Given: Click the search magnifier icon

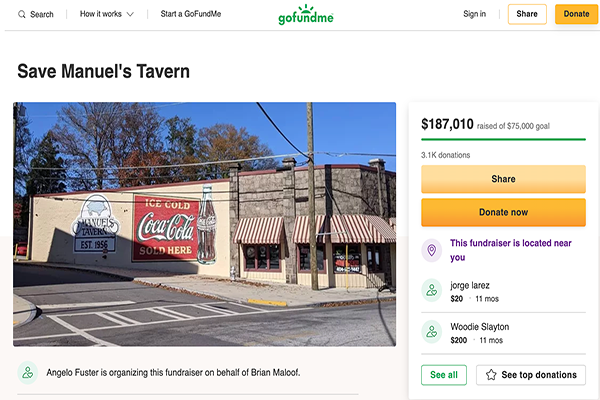Looking at the screenshot, I should click(x=22, y=14).
